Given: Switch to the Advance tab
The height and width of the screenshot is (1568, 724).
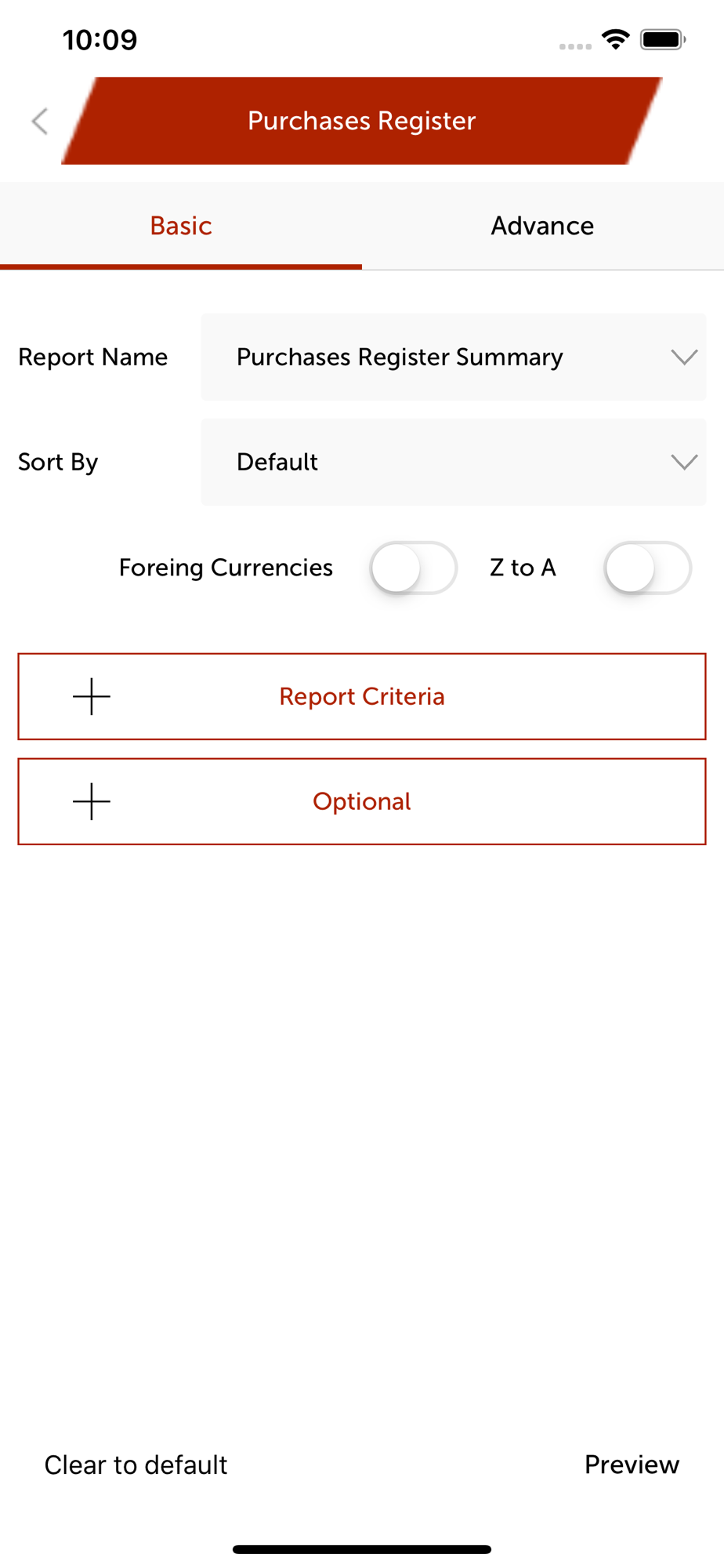Looking at the screenshot, I should coord(542,226).
